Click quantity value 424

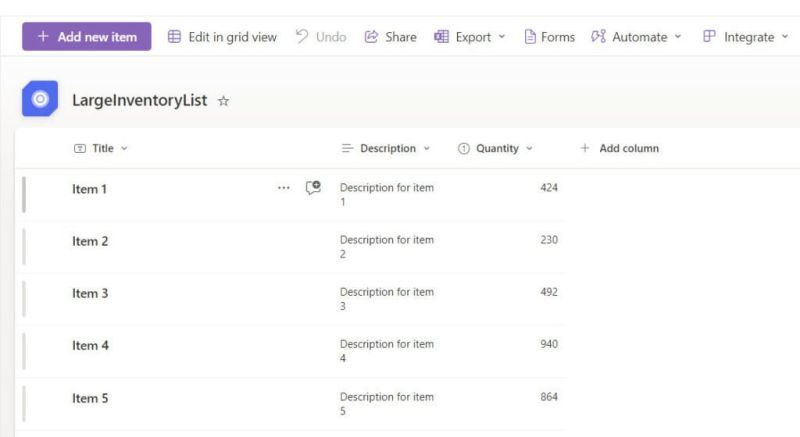pos(549,188)
